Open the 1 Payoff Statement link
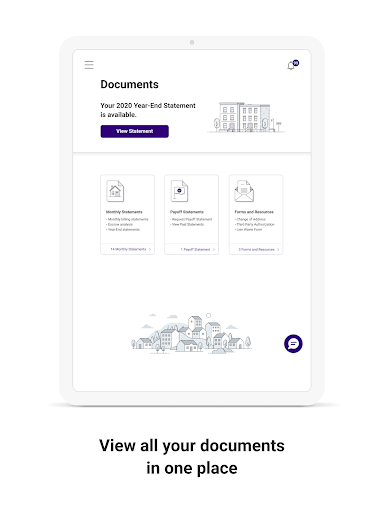Viewport: 384px width, 512px height. tap(195, 249)
